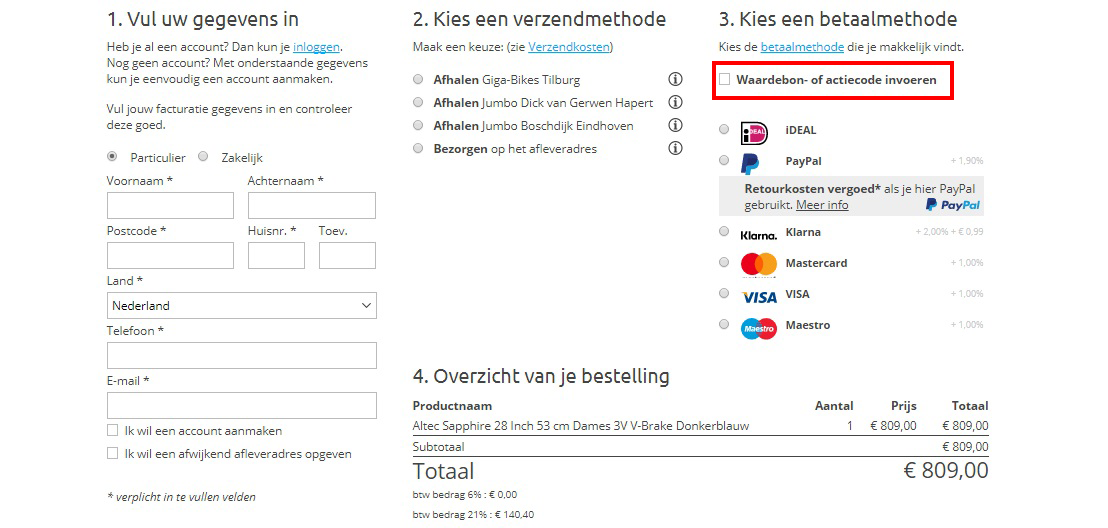This screenshot has height=528, width=1108.
Task: Click the VISA logo icon
Action: coord(759,296)
